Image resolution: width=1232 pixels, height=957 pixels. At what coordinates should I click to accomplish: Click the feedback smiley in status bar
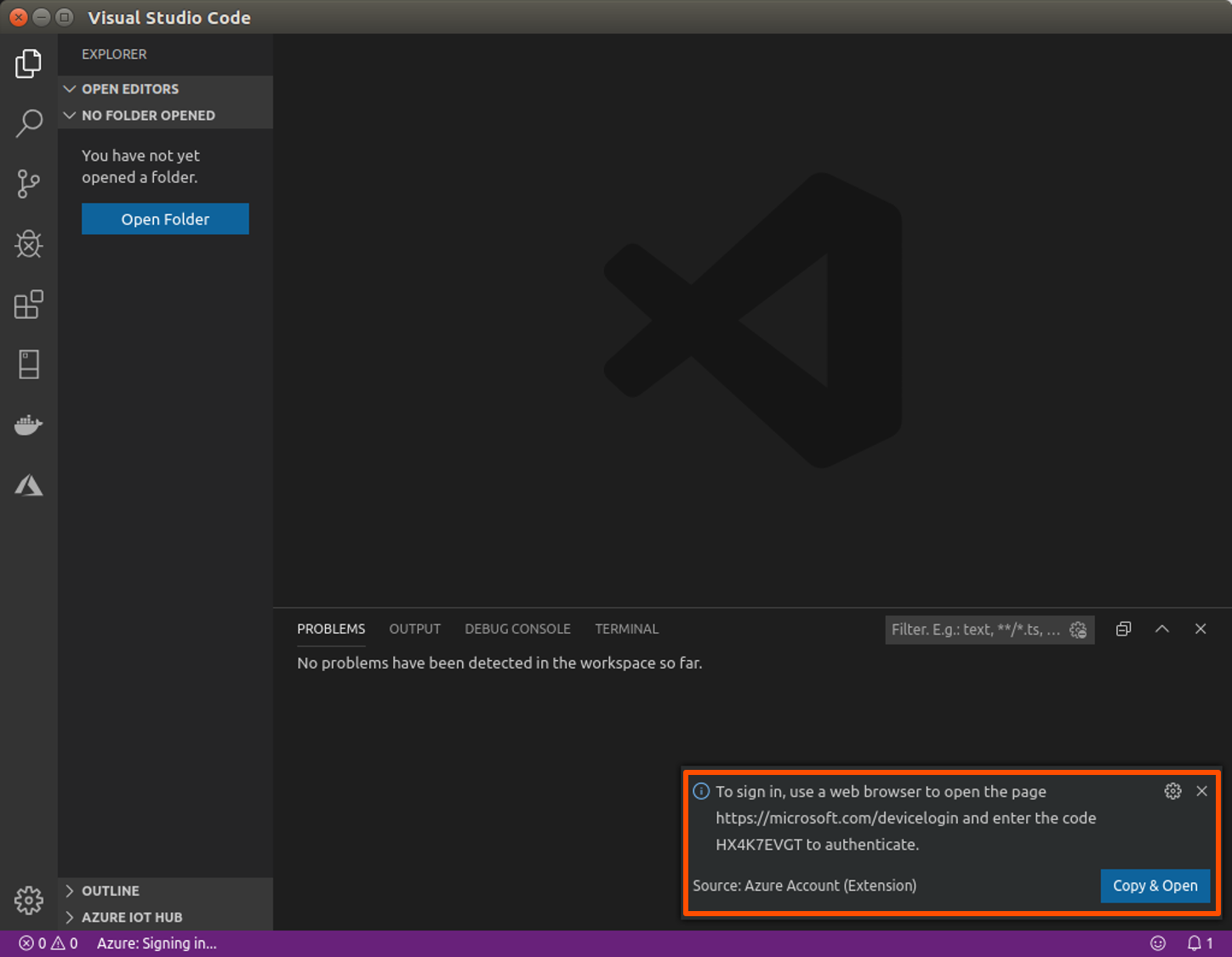pos(1158,943)
